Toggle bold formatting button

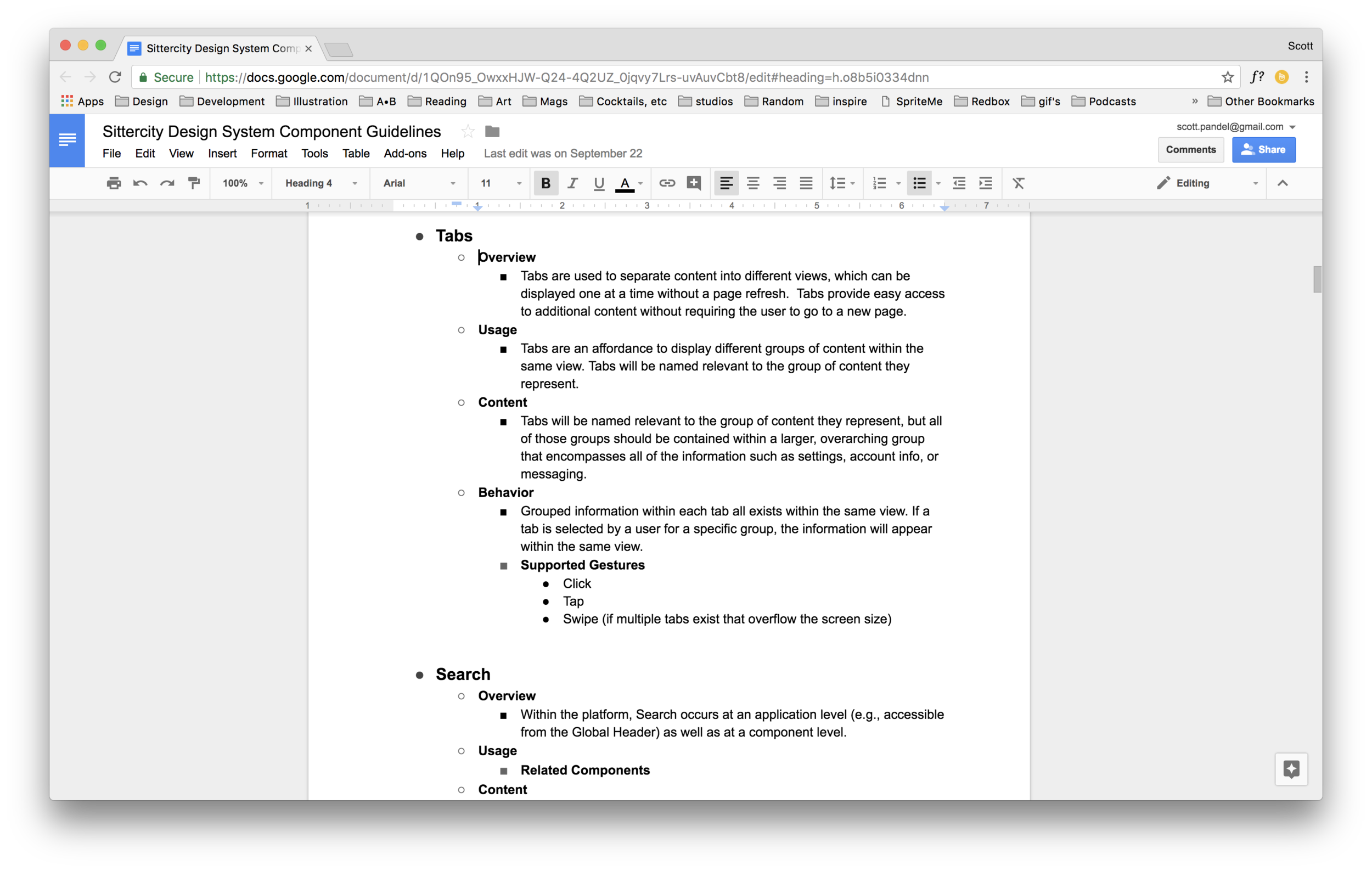pos(546,183)
